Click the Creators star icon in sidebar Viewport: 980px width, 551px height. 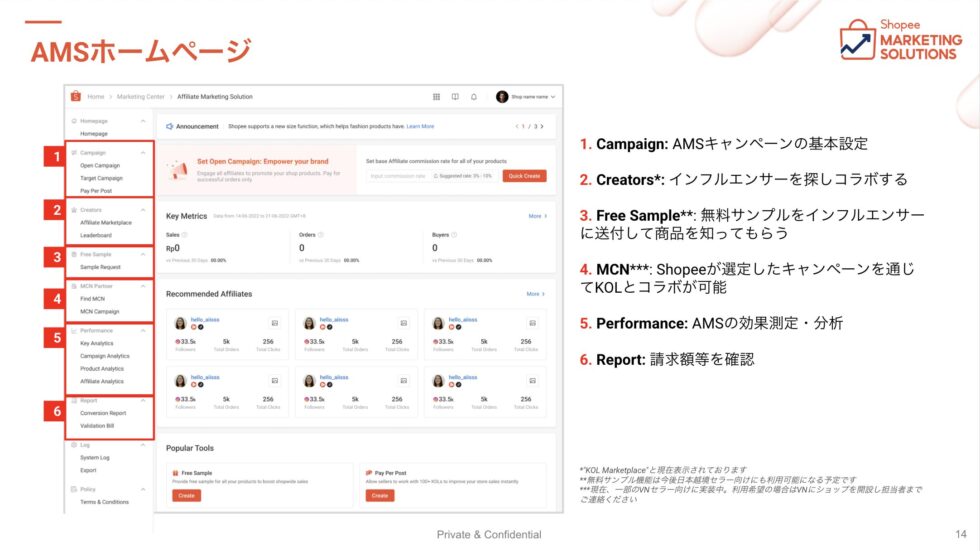coord(74,210)
